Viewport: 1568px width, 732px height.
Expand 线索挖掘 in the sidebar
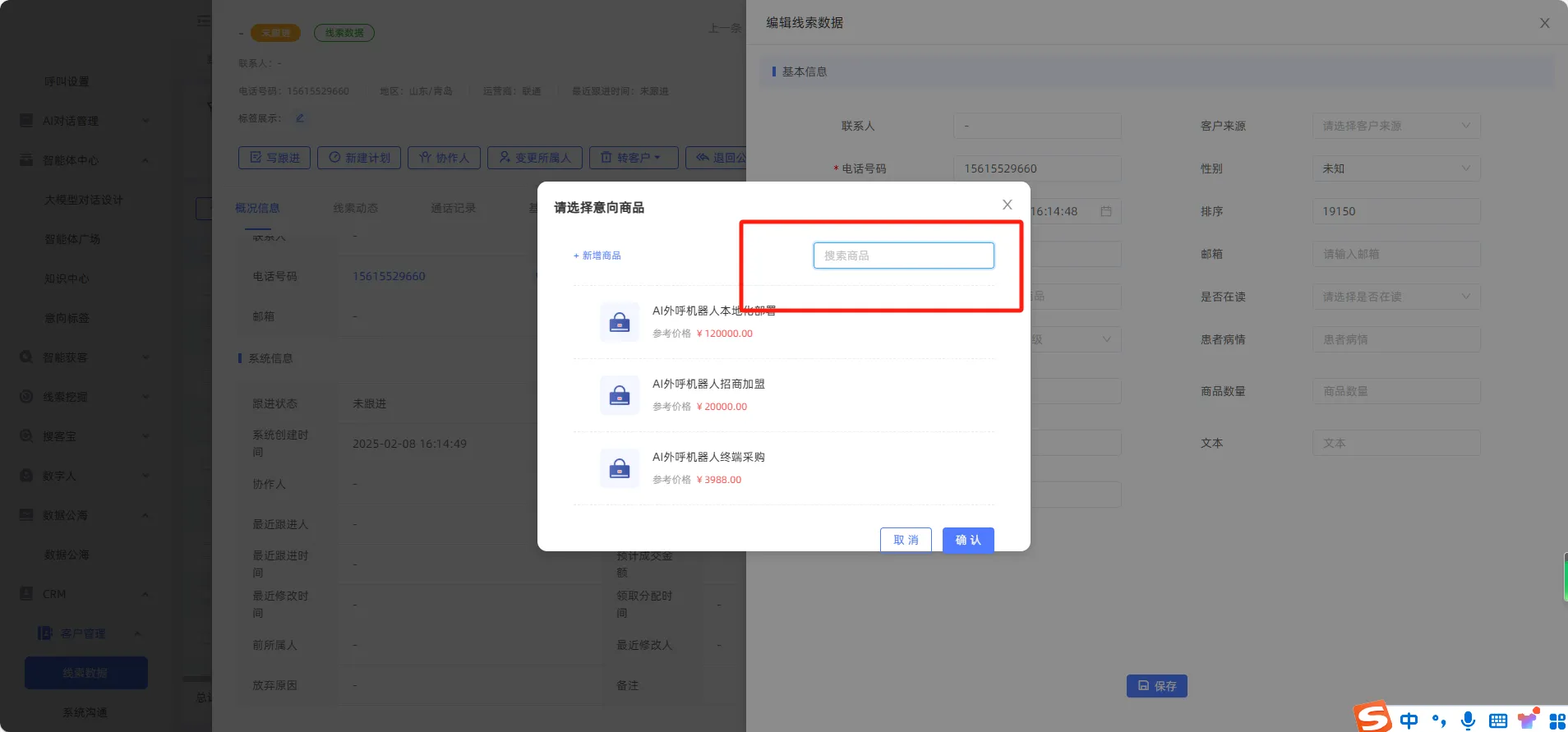tap(85, 397)
